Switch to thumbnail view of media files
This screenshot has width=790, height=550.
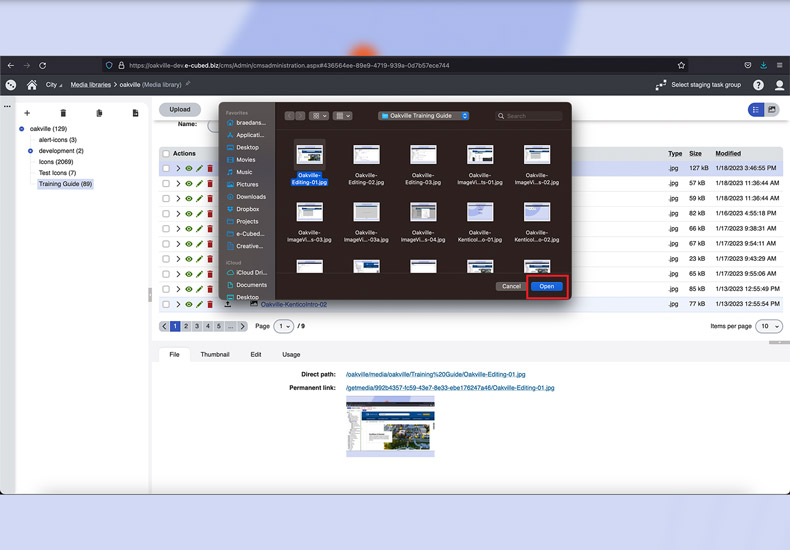pos(772,110)
